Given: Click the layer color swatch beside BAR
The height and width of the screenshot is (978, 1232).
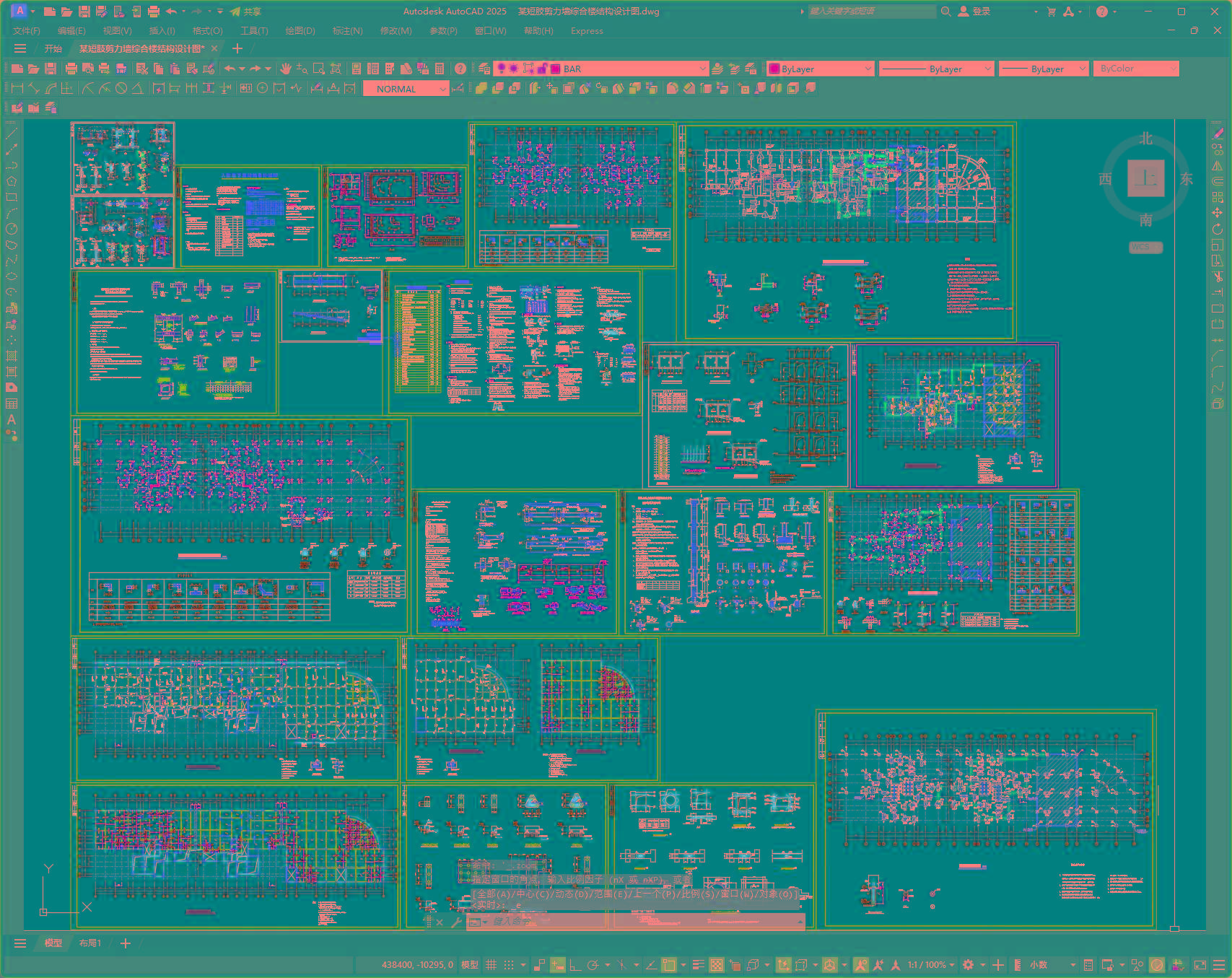Looking at the screenshot, I should [556, 69].
